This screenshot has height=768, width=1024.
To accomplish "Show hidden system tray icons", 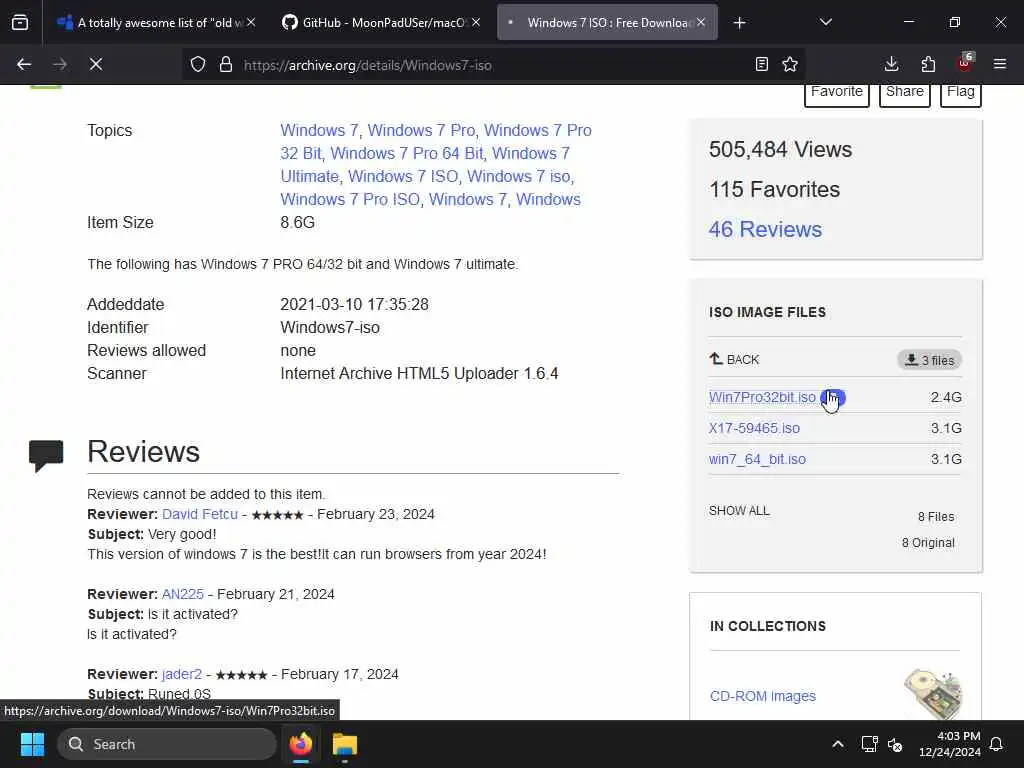I will 838,744.
